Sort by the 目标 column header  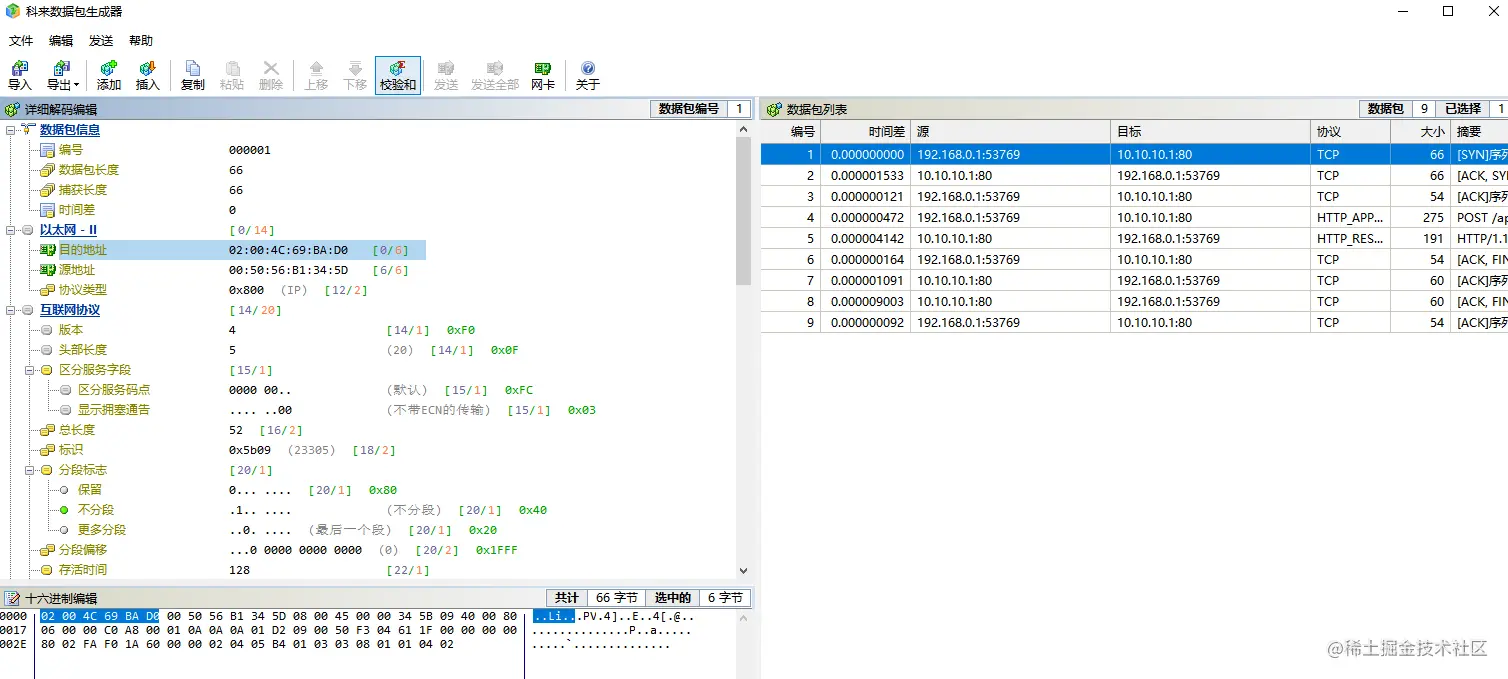pyautogui.click(x=1211, y=131)
